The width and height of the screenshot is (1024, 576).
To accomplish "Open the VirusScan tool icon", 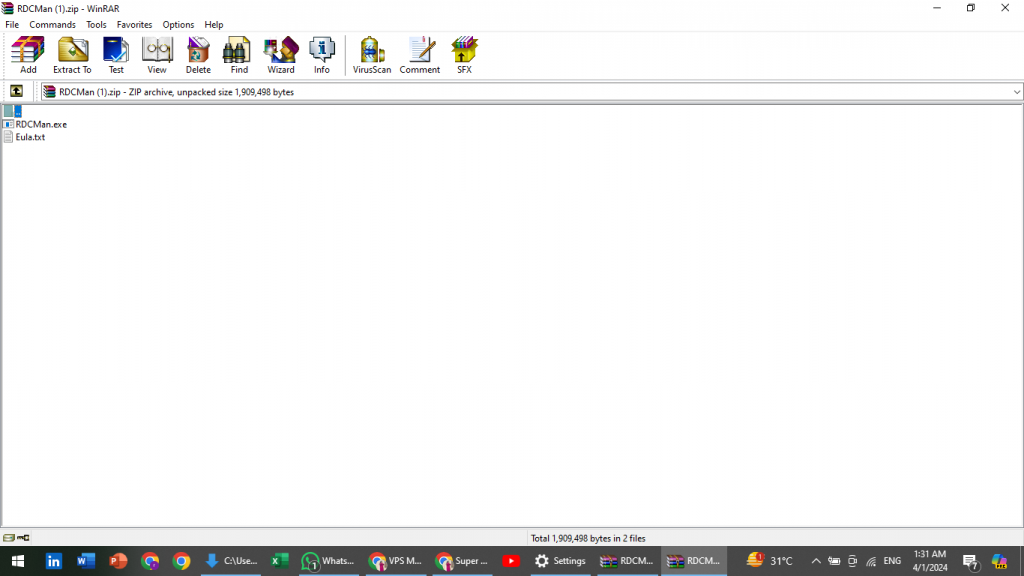I will (x=371, y=55).
